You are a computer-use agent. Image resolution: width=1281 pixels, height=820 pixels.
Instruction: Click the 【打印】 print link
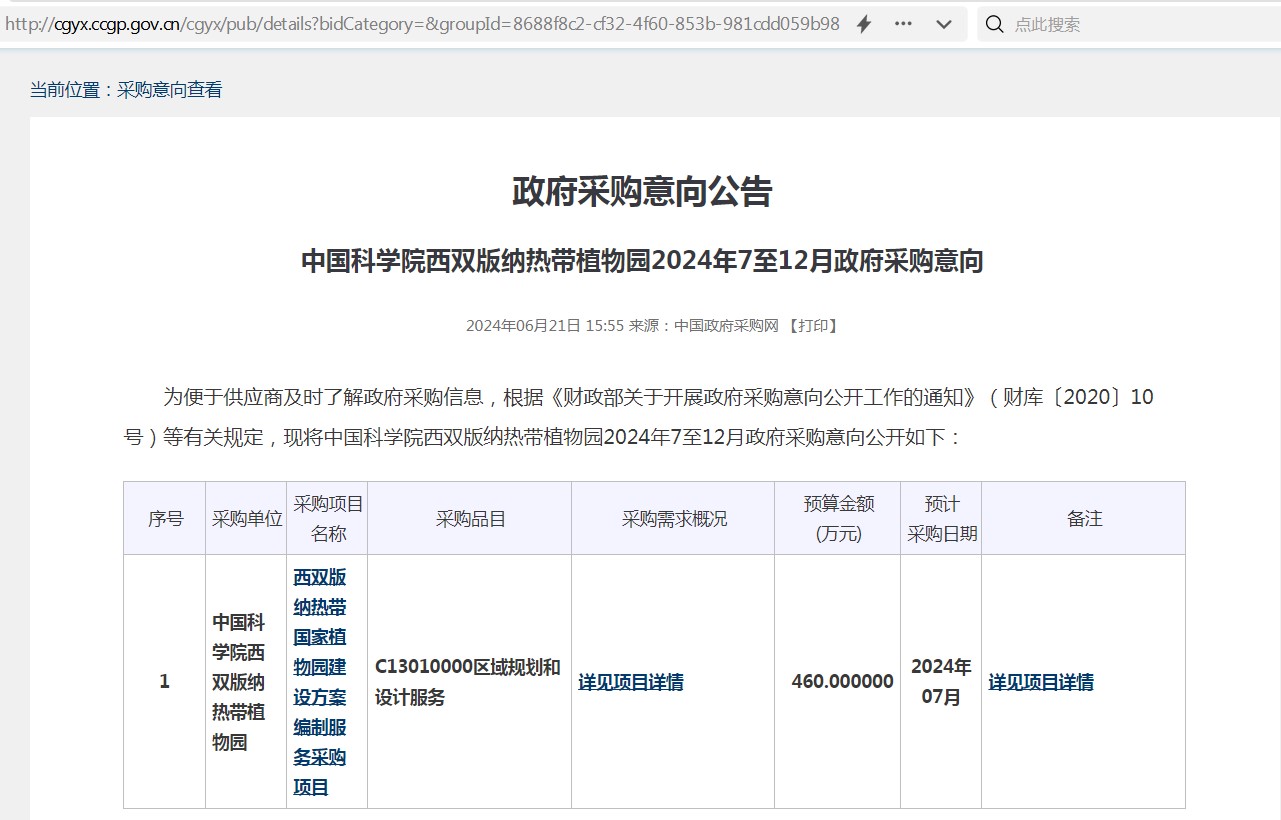pos(812,326)
